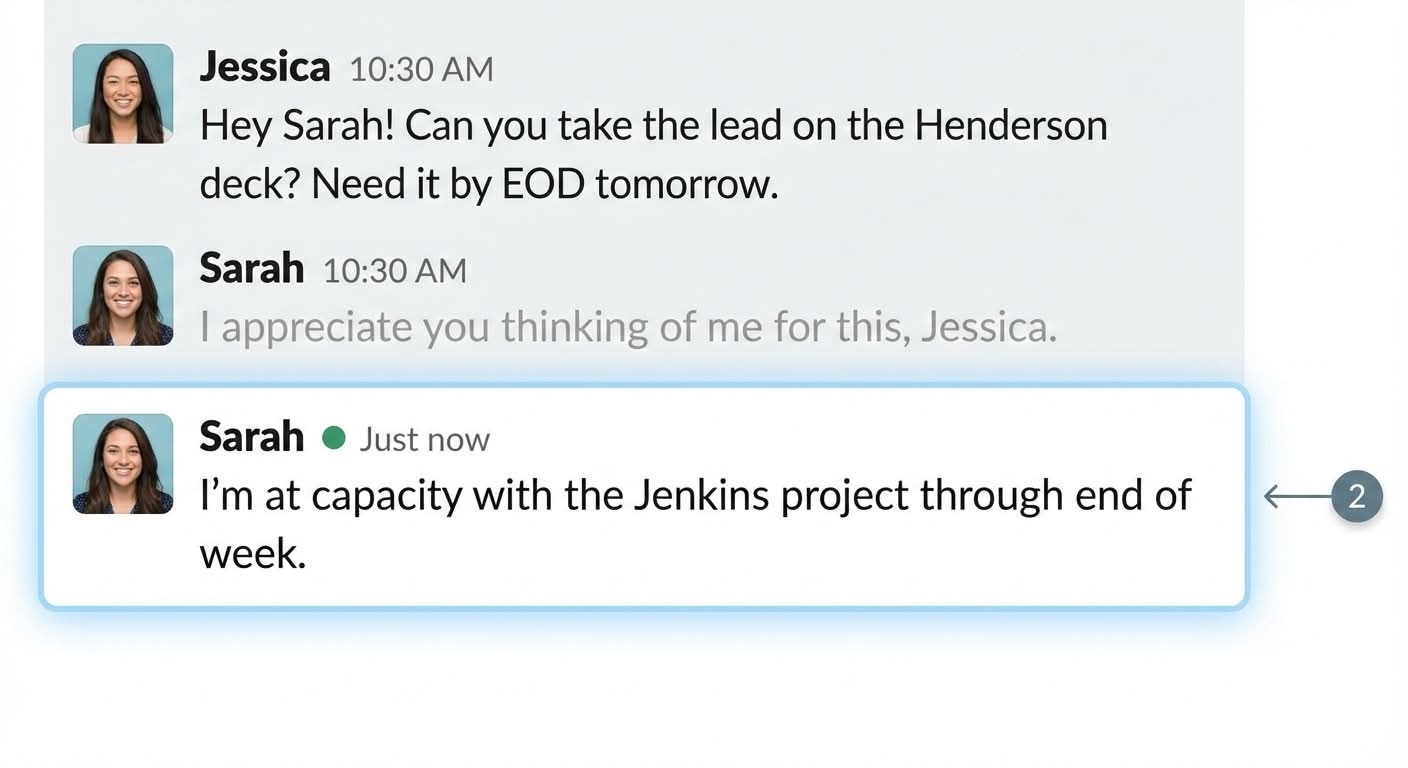Open Jessica's profile via her name
The height and width of the screenshot is (768, 1408).
tap(264, 67)
